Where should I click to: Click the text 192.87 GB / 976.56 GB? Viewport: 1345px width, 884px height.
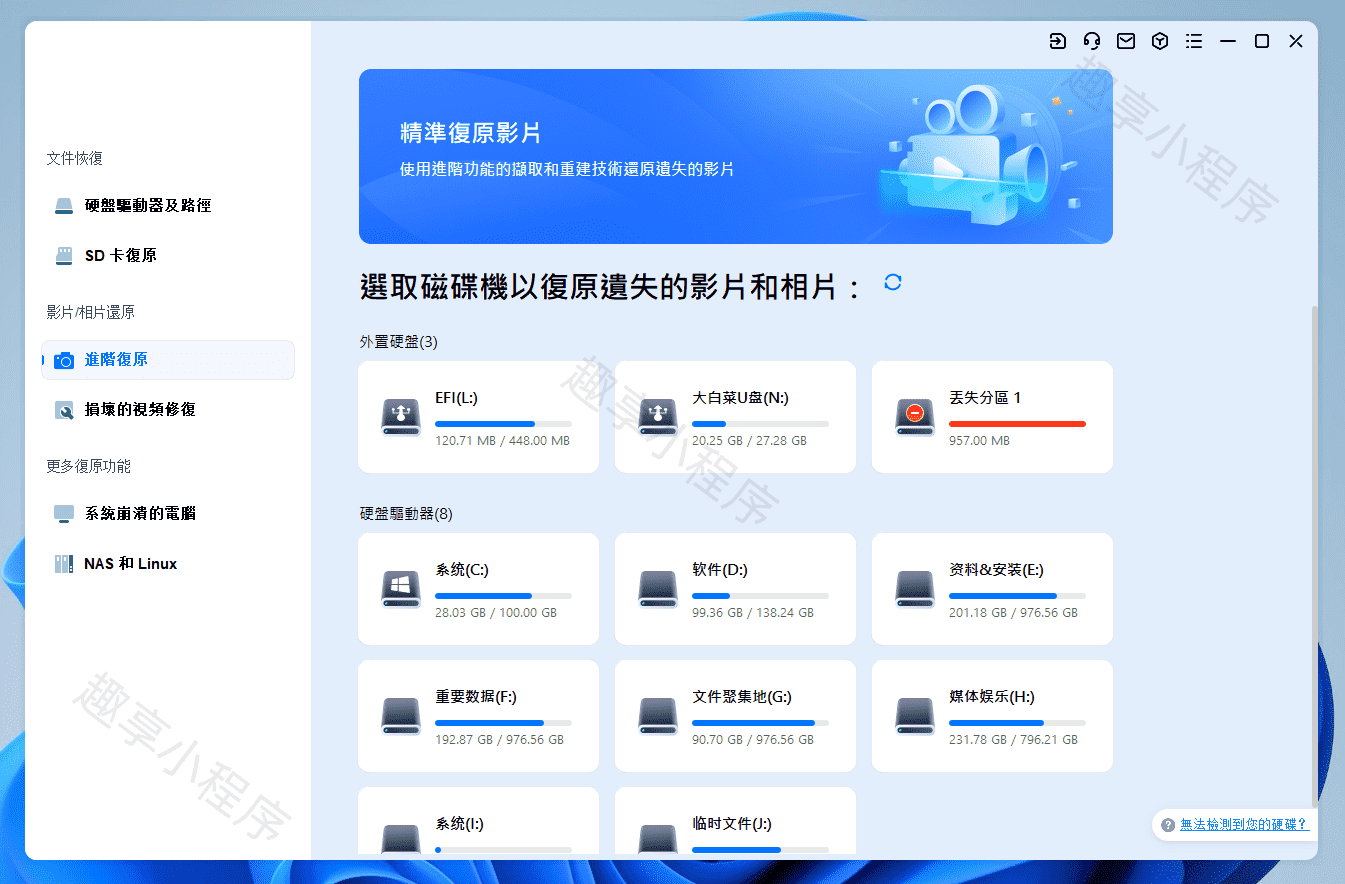pyautogui.click(x=499, y=740)
